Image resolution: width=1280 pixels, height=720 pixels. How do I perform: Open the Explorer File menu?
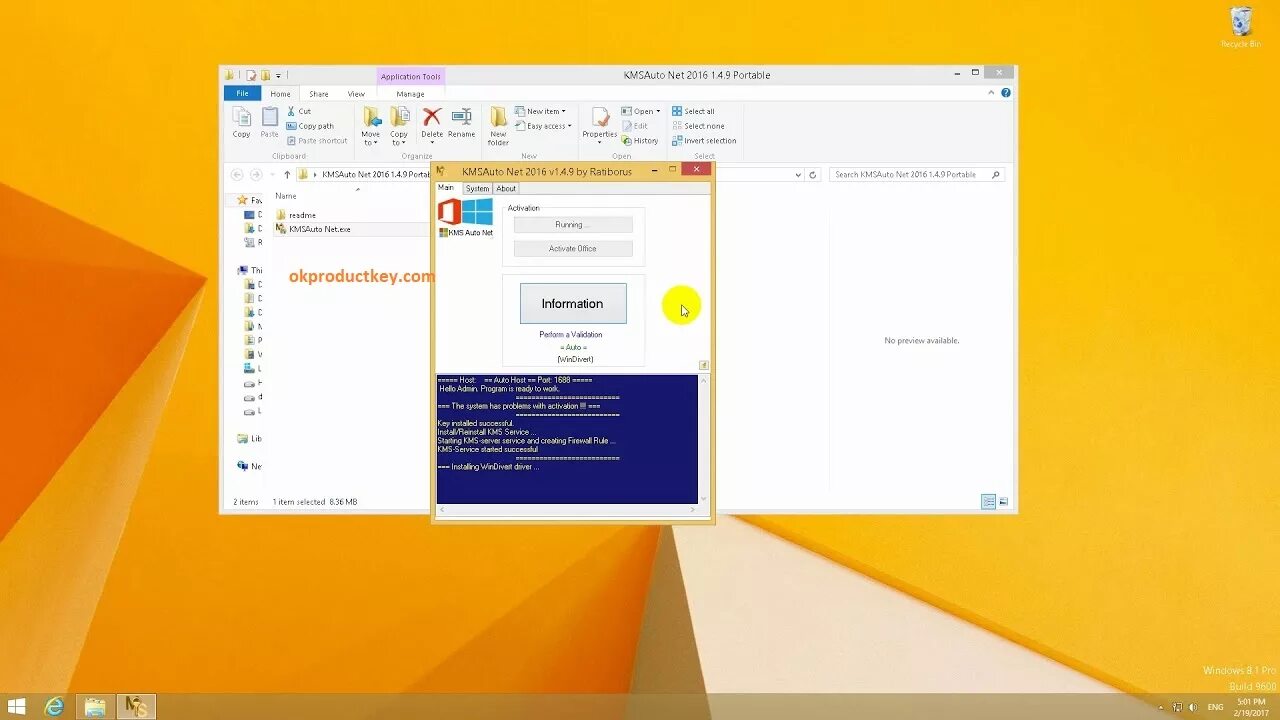pos(242,94)
